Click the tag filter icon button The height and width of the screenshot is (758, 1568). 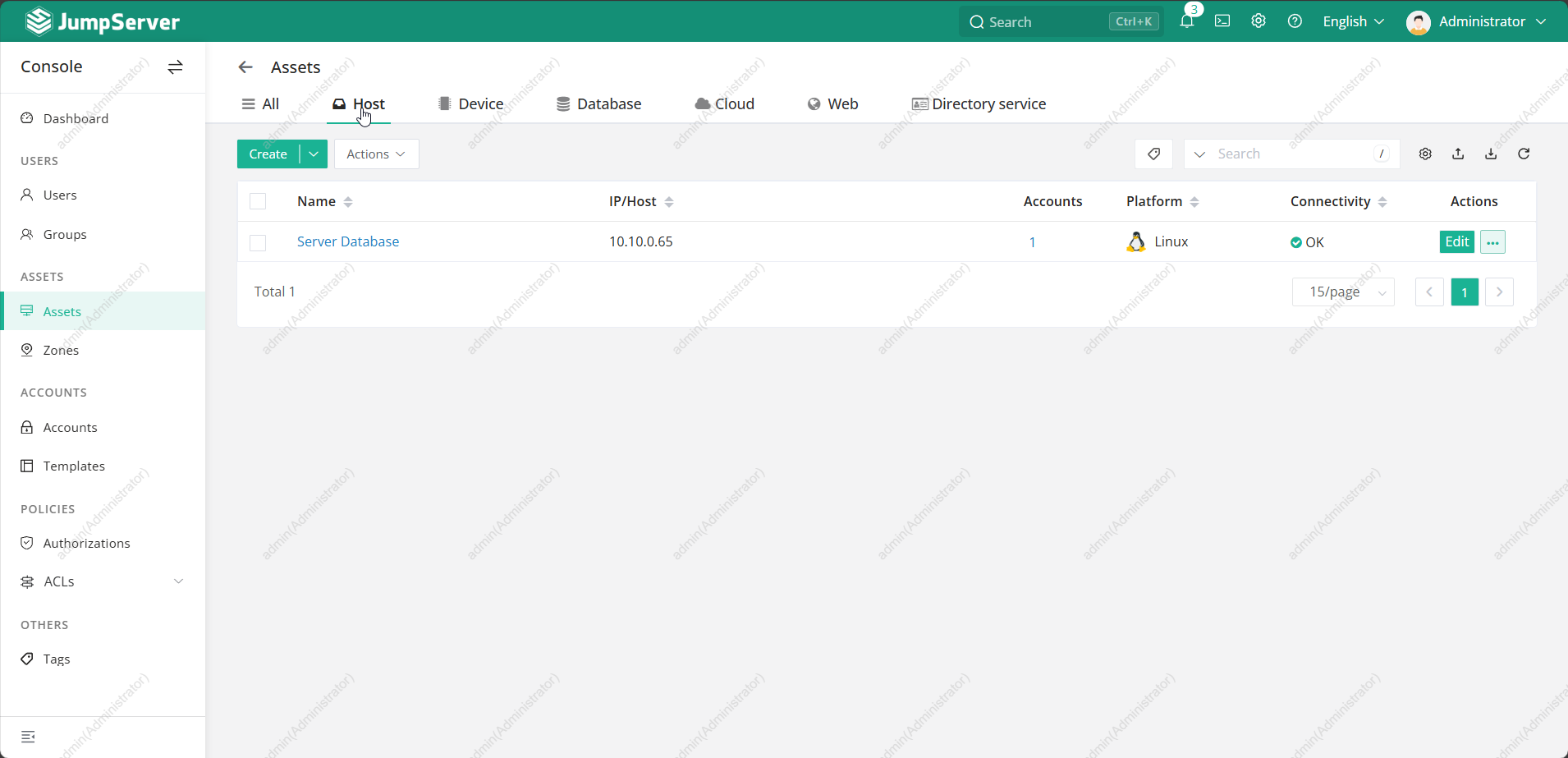1153,154
